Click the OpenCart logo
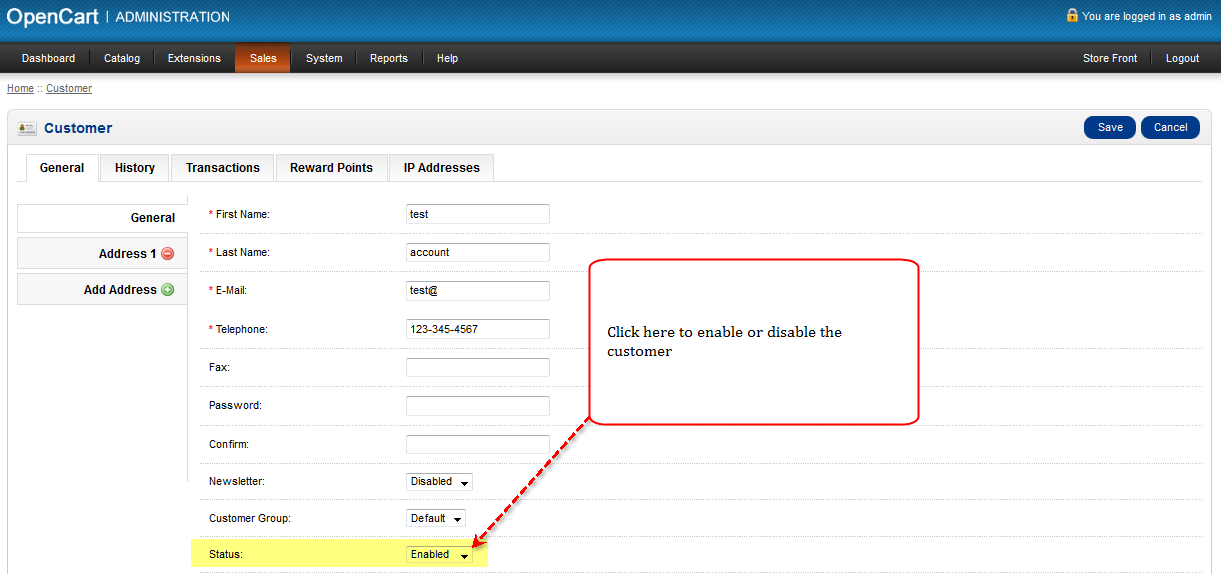This screenshot has width=1221, height=574. [53, 16]
